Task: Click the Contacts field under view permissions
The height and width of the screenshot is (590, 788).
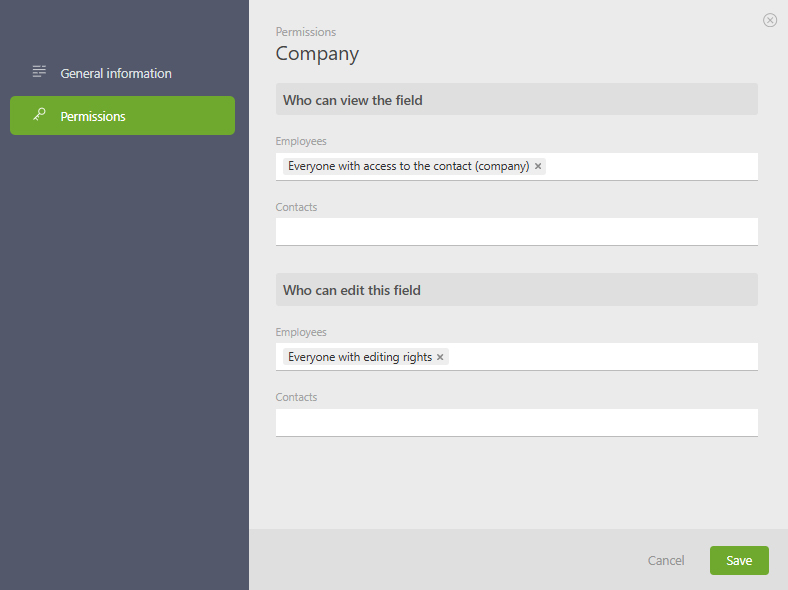Action: [516, 231]
